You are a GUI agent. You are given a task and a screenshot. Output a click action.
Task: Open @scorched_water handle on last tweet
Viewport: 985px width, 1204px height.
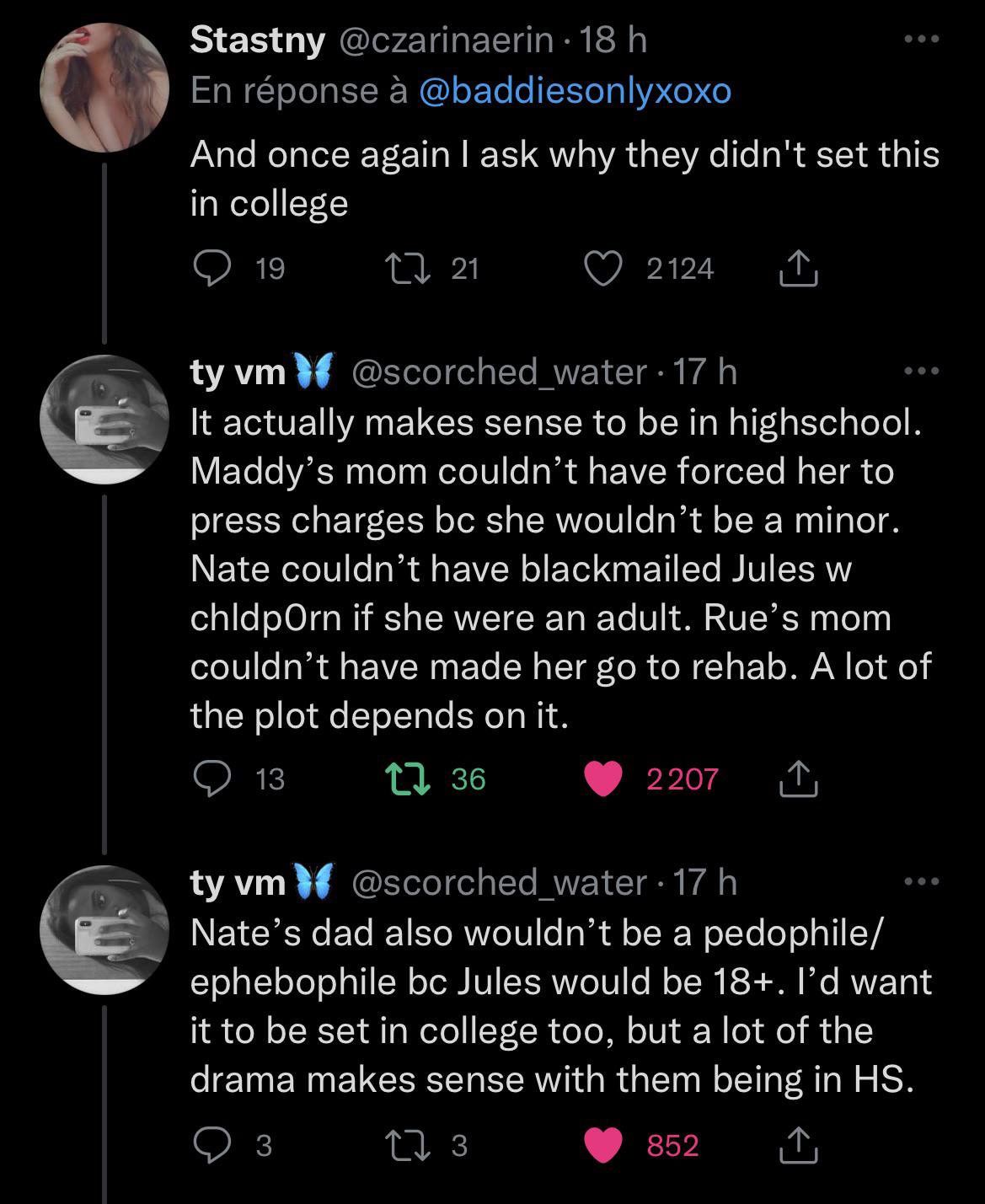point(499,882)
